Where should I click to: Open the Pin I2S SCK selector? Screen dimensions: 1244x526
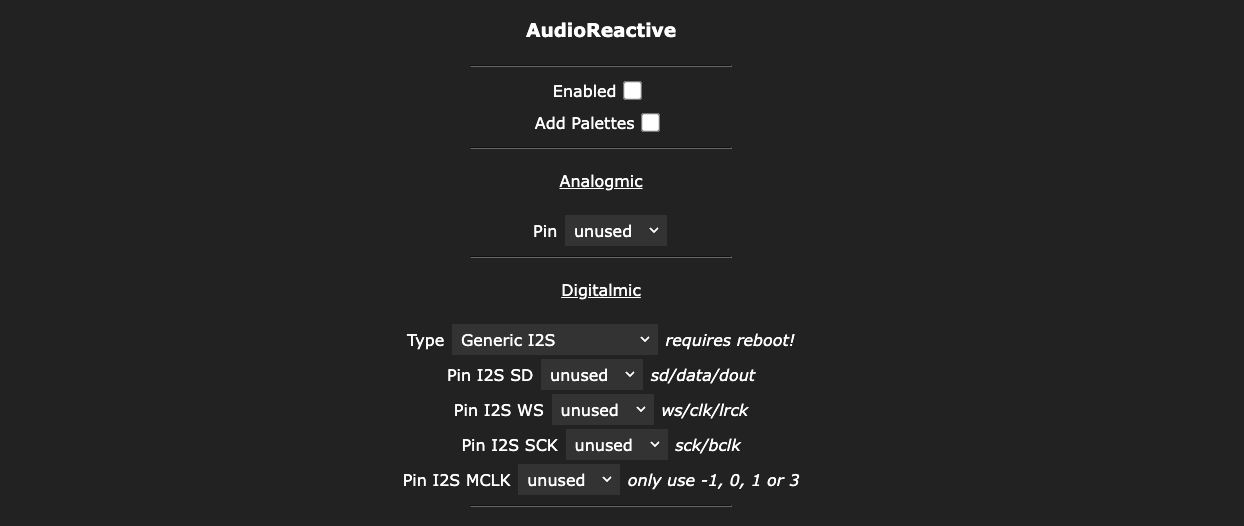(x=616, y=445)
